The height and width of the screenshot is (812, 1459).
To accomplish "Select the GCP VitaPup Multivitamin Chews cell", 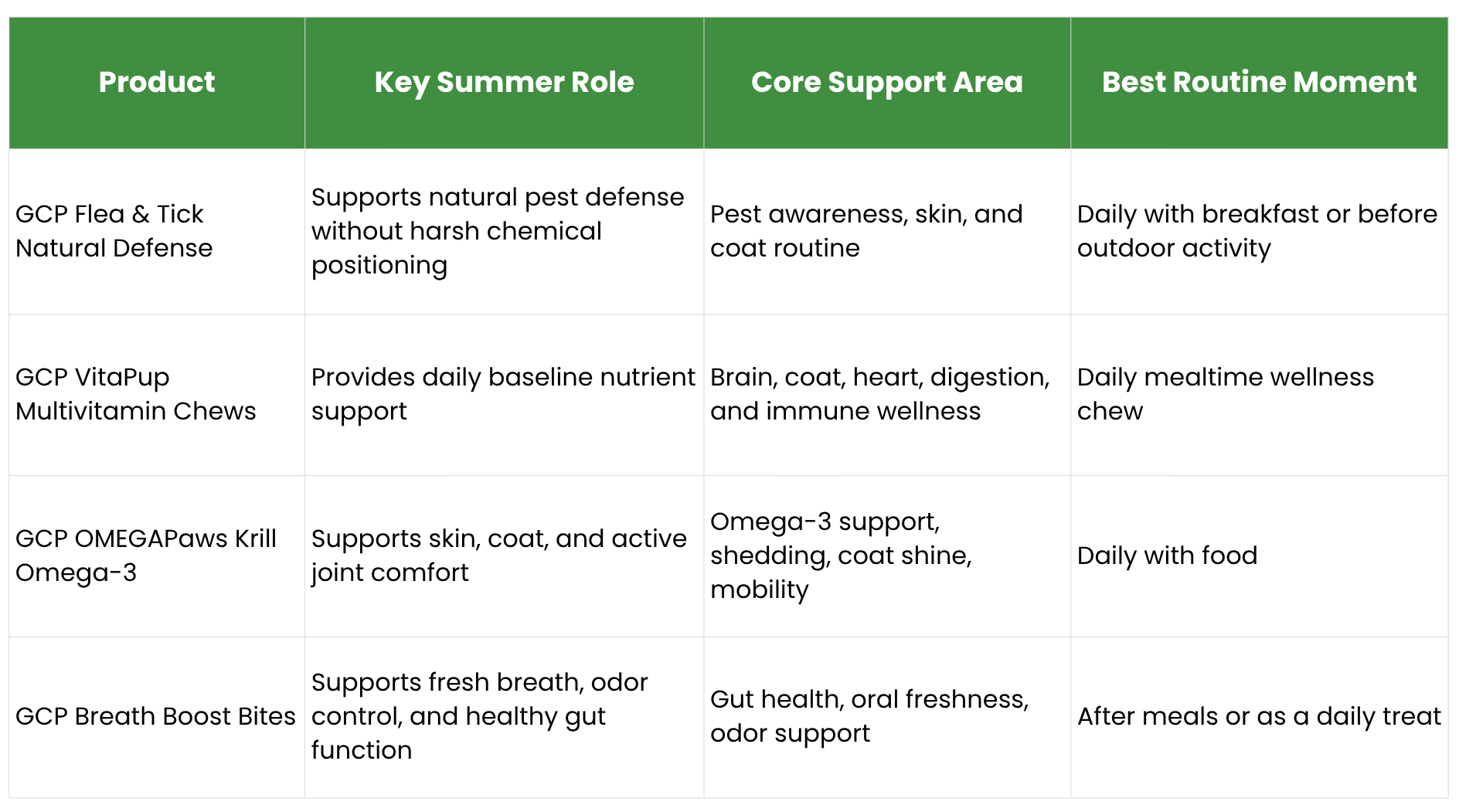I will pos(157,394).
